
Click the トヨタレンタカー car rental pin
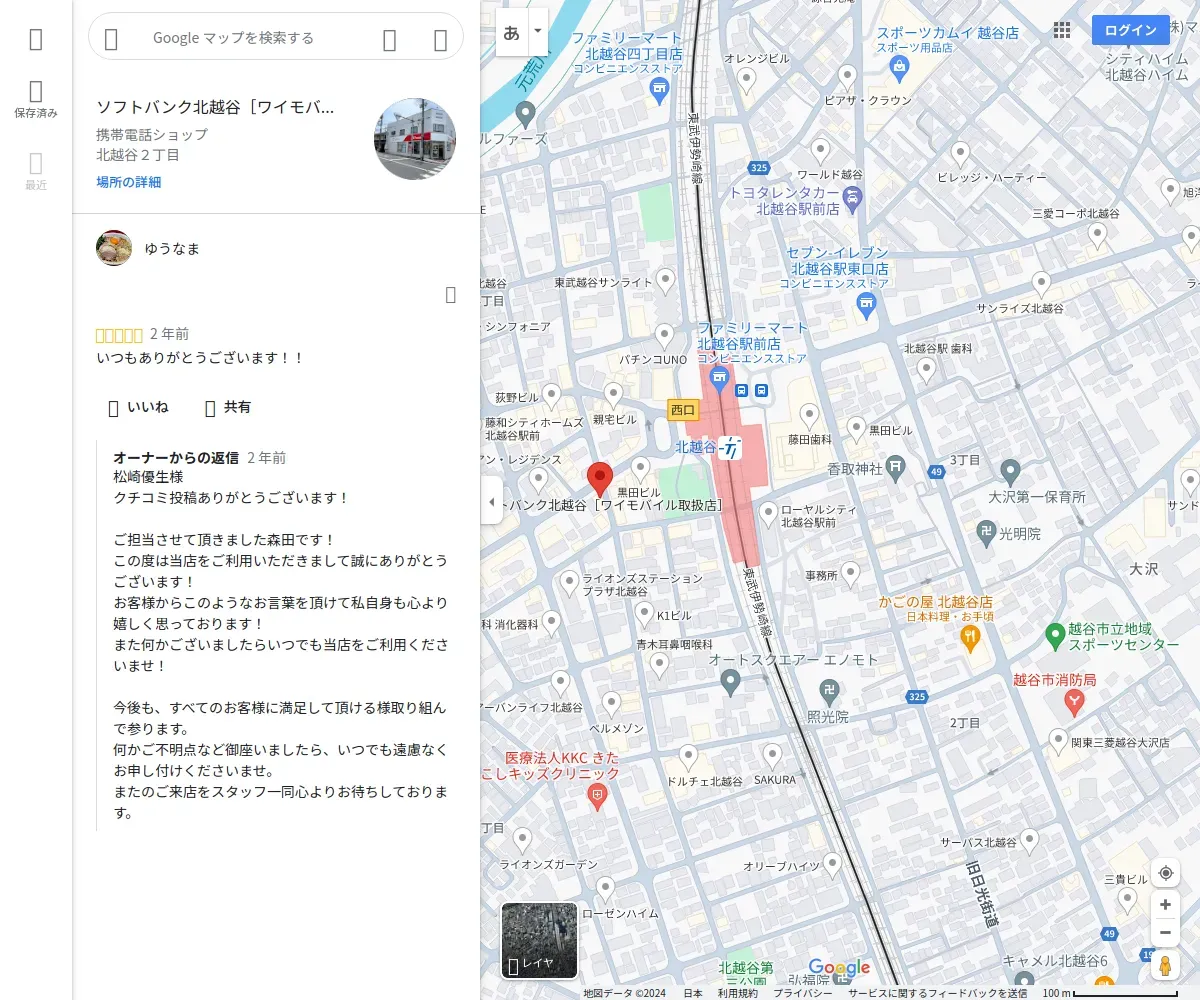[x=852, y=197]
